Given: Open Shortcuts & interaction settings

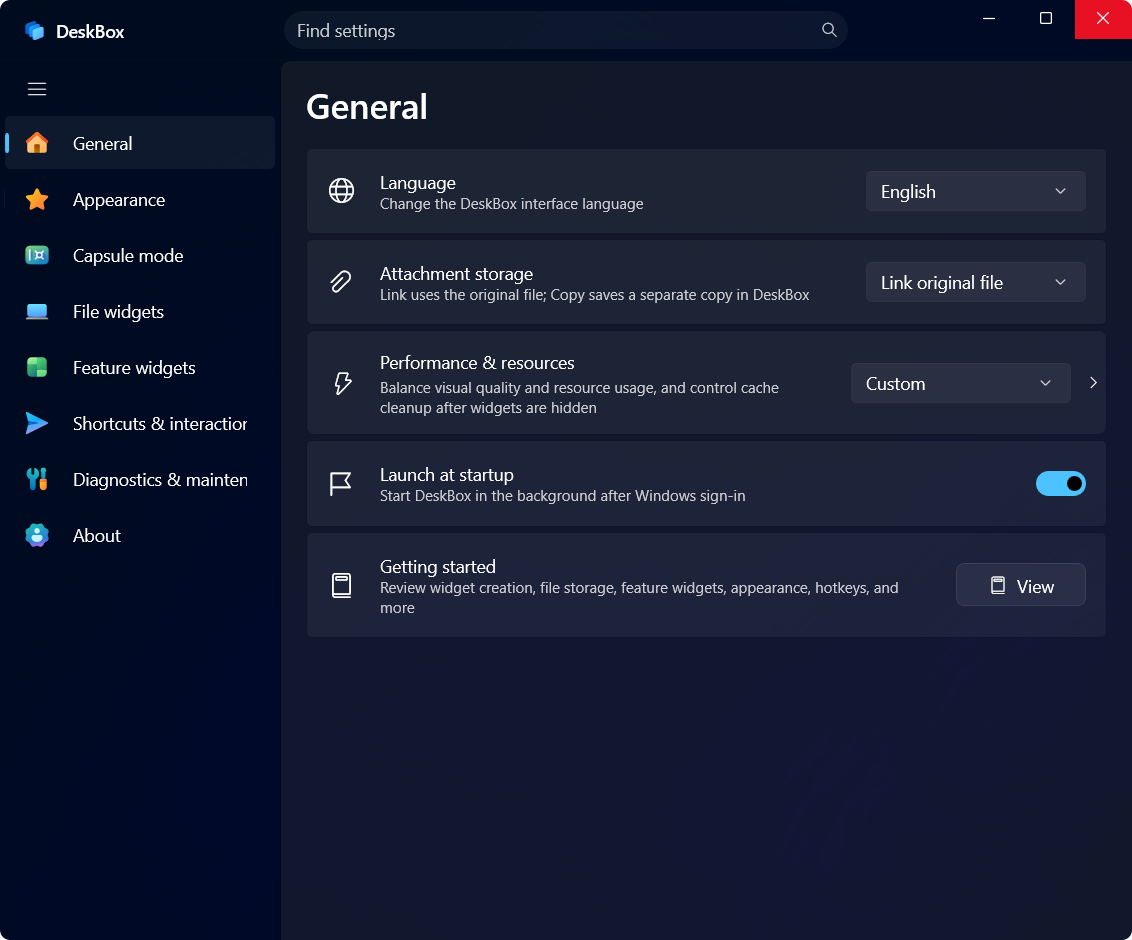Looking at the screenshot, I should click(140, 423).
